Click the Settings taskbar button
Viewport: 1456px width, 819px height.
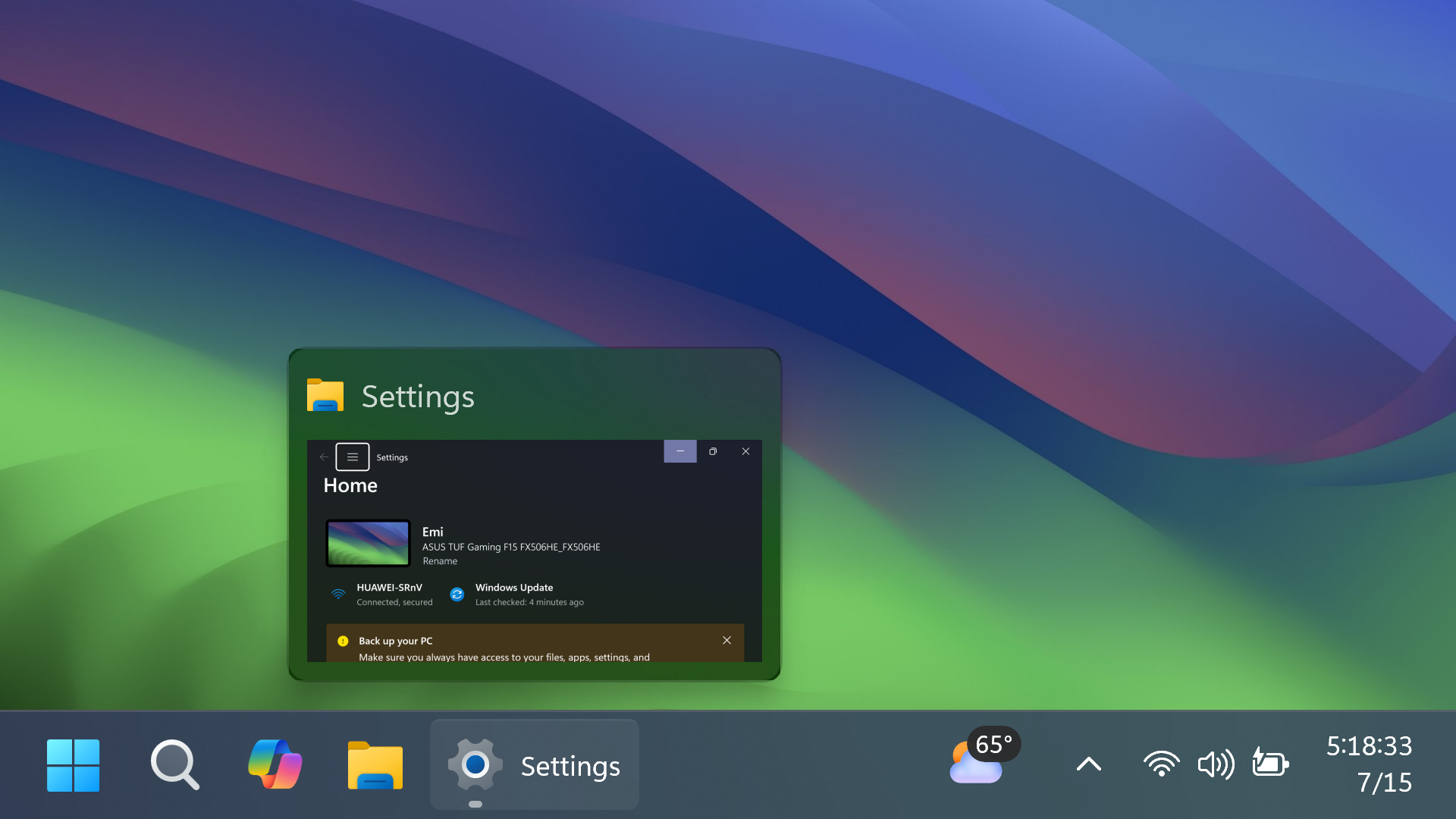[534, 764]
